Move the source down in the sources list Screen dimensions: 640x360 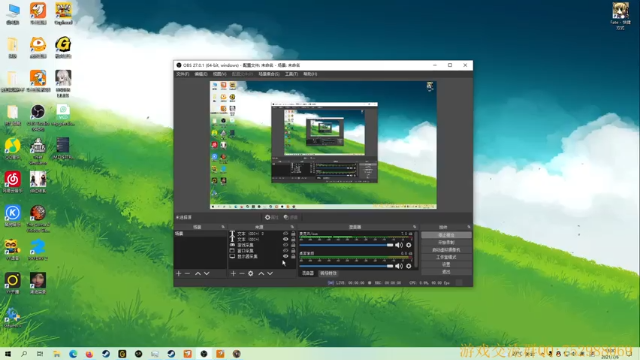click(270, 273)
